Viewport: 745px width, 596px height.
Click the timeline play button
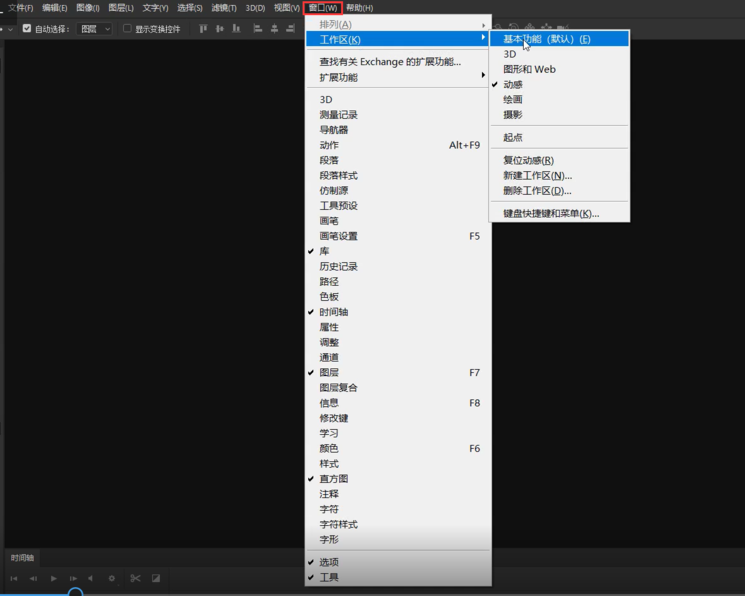[54, 578]
